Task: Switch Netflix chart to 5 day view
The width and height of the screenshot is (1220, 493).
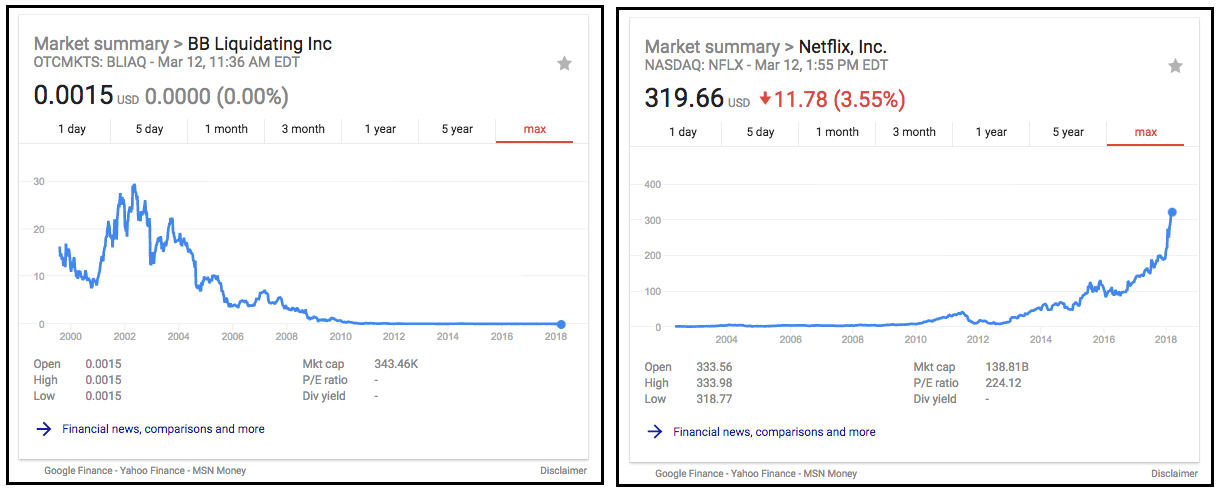Action: (x=760, y=132)
